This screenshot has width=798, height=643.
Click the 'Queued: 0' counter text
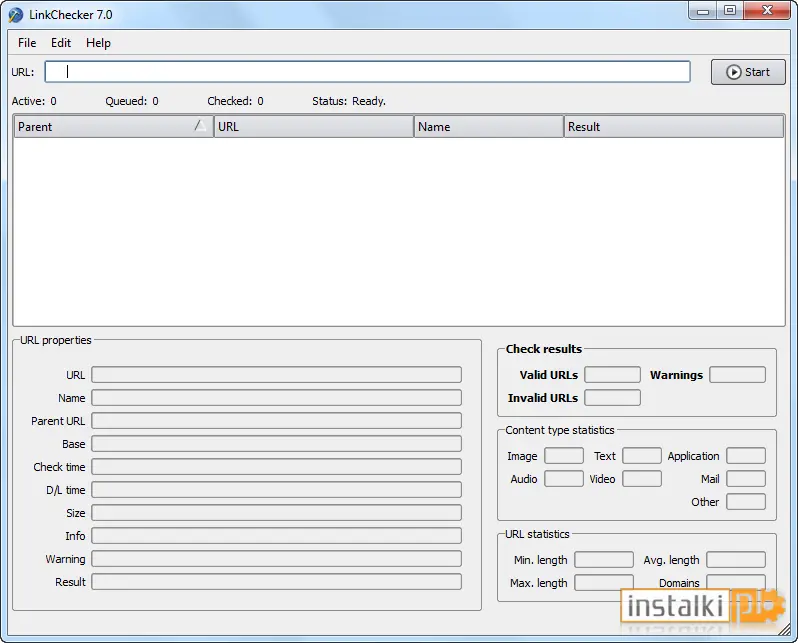[132, 101]
